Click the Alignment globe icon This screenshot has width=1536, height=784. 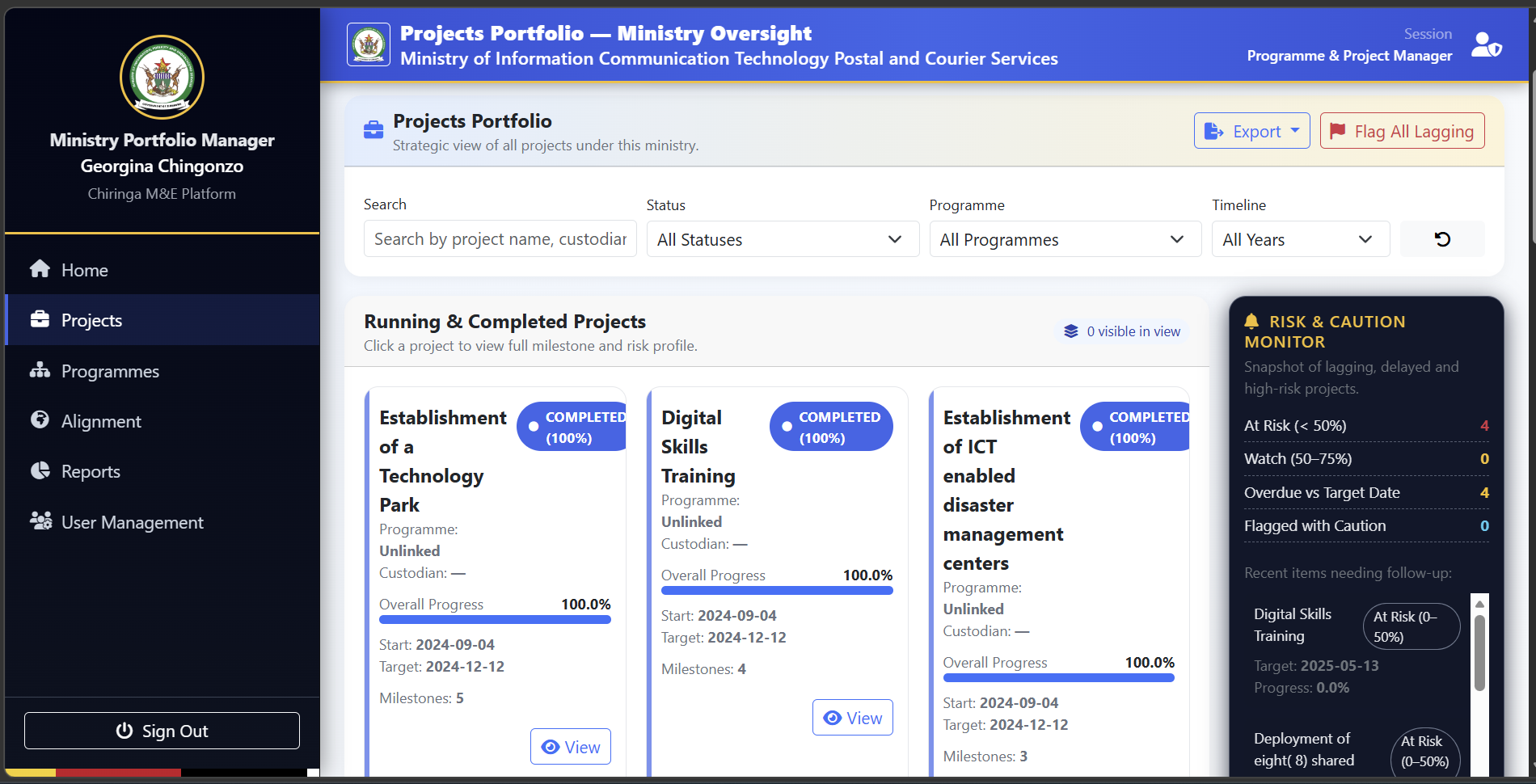40,420
